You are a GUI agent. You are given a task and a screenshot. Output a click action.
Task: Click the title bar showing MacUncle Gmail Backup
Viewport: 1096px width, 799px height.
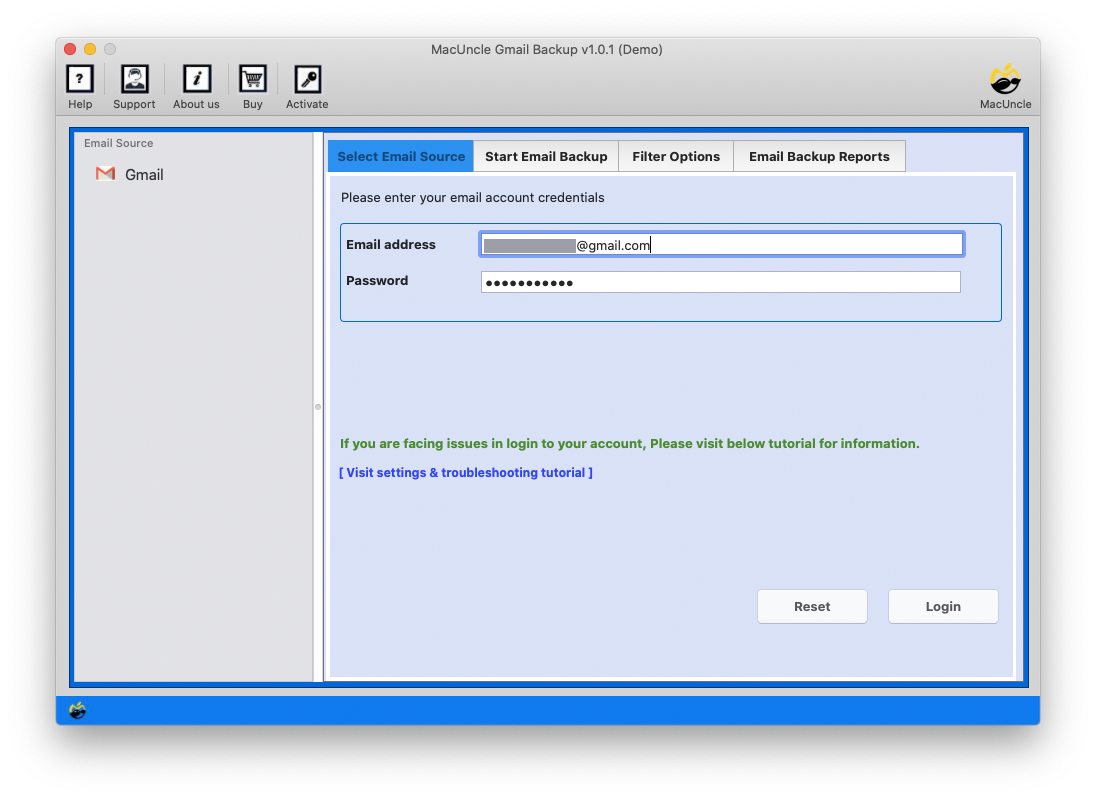[547, 49]
